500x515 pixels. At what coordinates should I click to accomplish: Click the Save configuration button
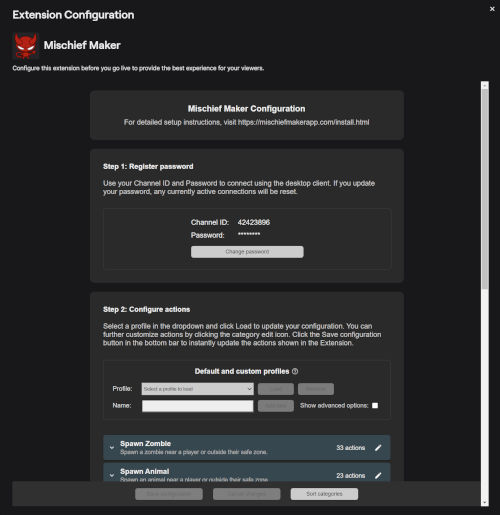[169, 494]
